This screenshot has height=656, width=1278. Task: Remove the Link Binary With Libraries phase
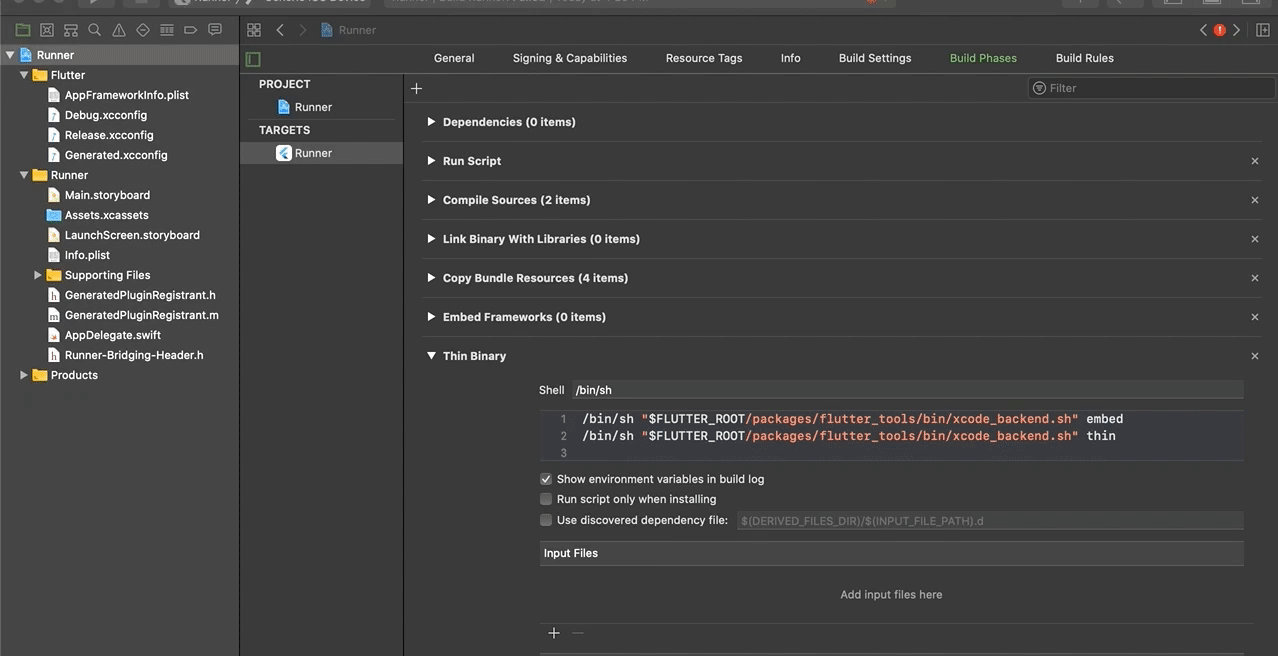coord(1255,239)
